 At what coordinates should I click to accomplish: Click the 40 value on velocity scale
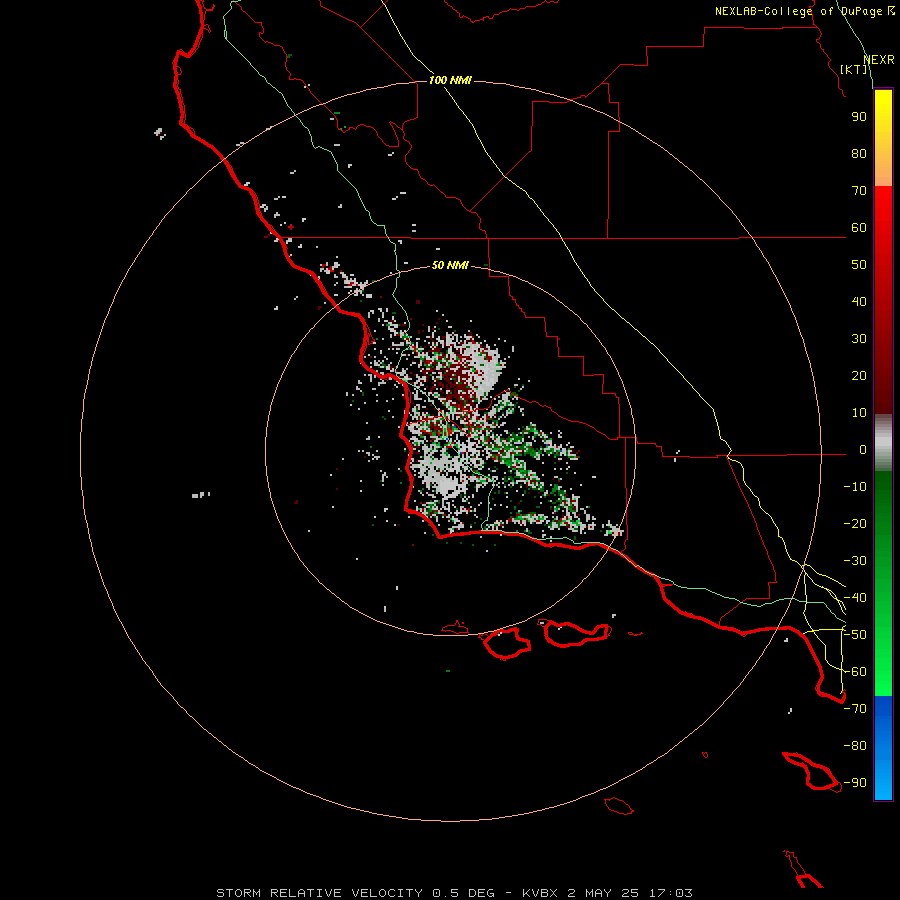[x=859, y=302]
